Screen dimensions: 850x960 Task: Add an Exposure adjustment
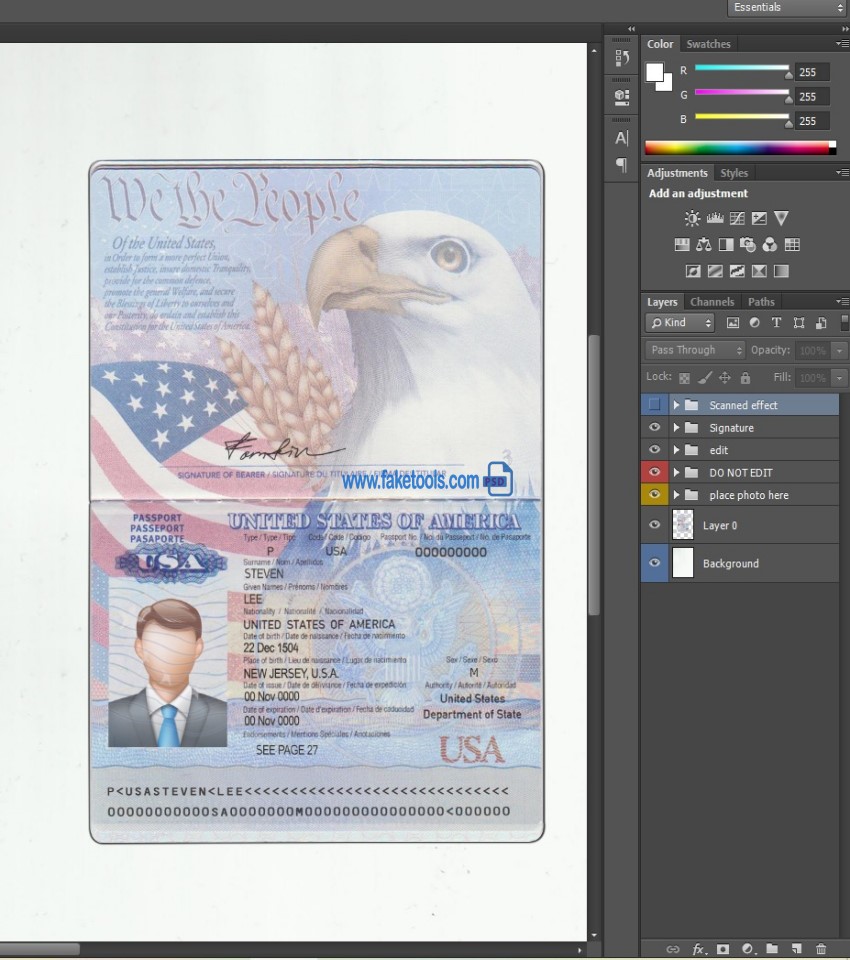click(x=759, y=218)
